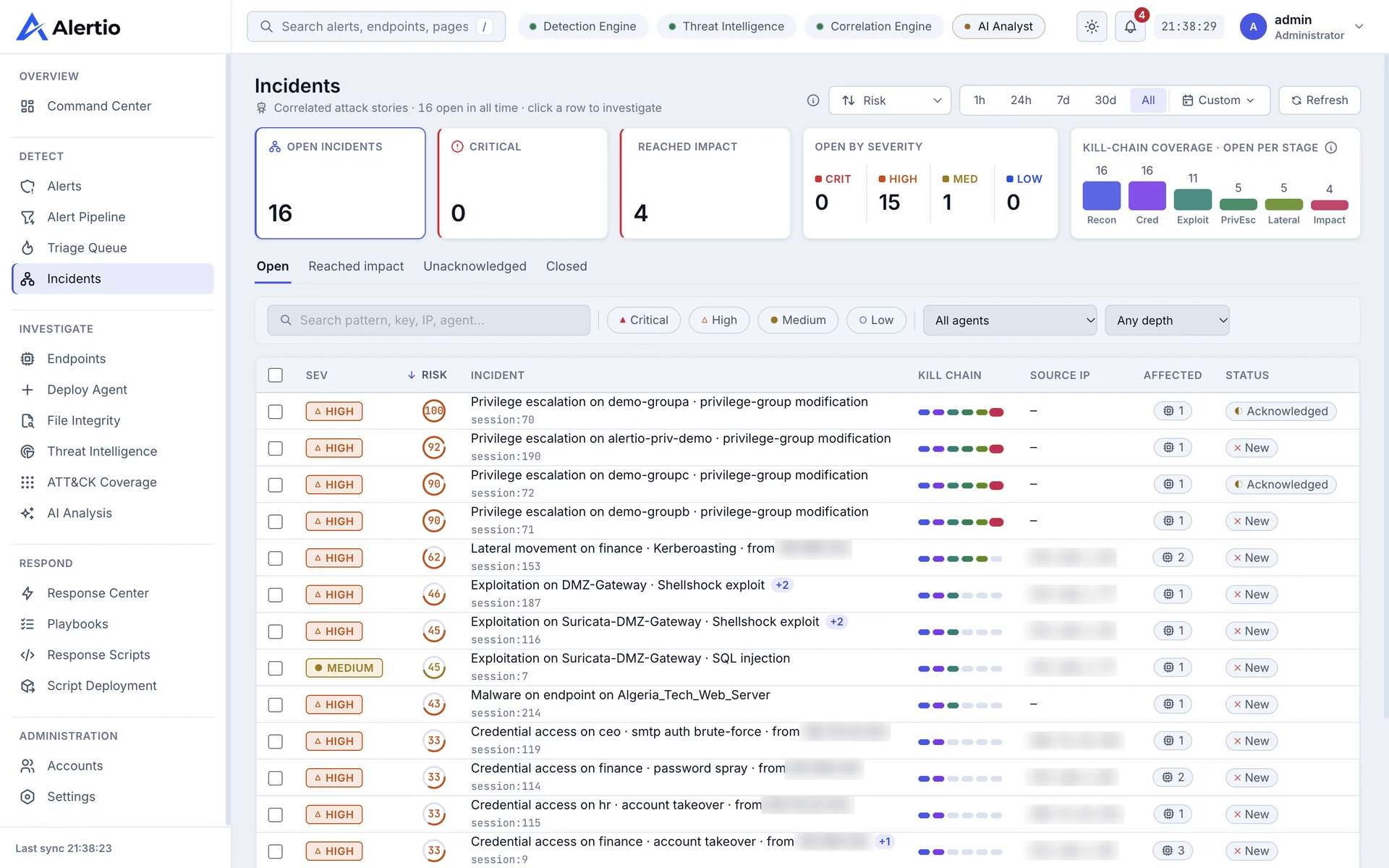The height and width of the screenshot is (868, 1389).
Task: Open Deploy Agent page
Action: tap(113, 390)
